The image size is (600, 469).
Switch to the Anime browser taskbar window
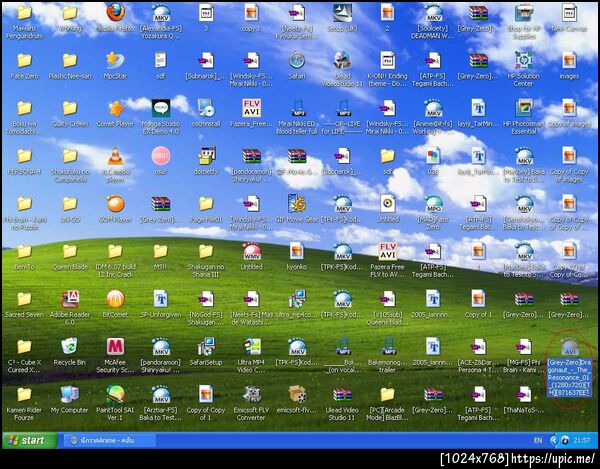pos(109,440)
